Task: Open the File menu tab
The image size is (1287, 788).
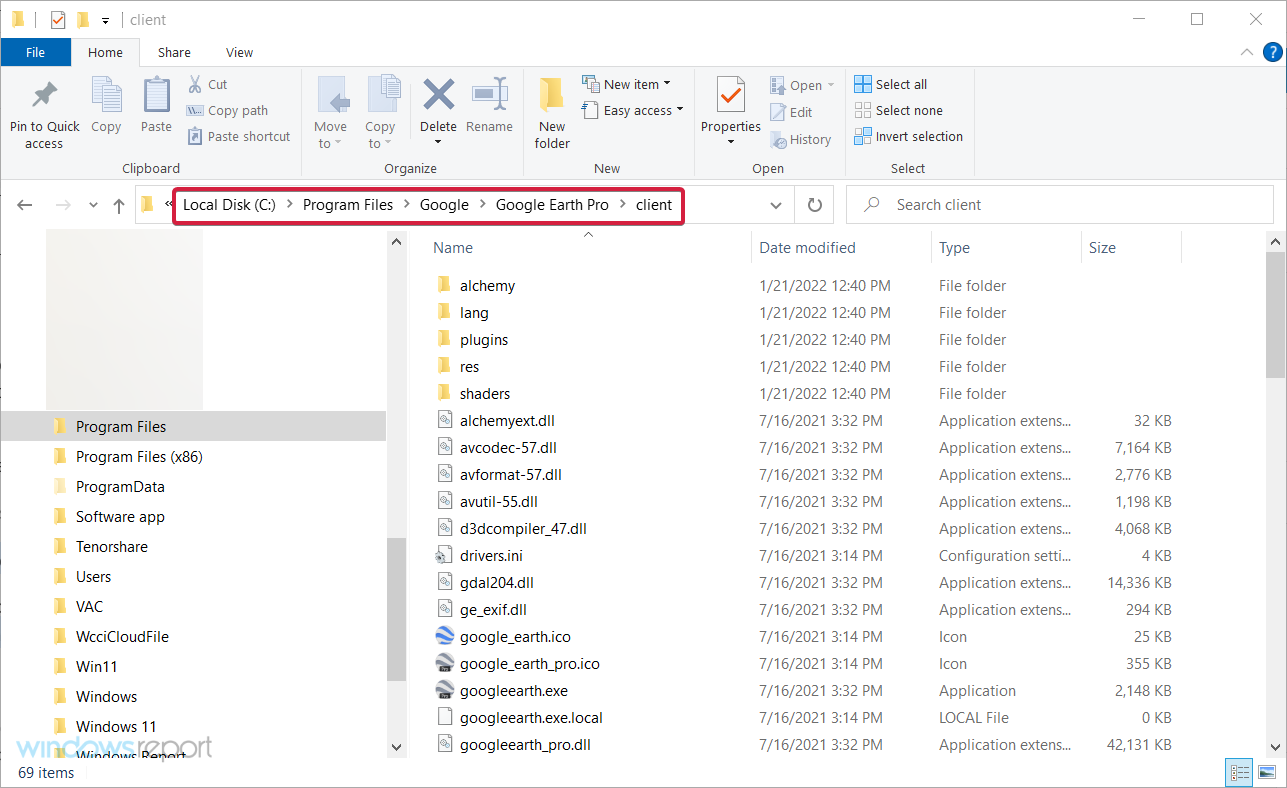Action: tap(35, 53)
